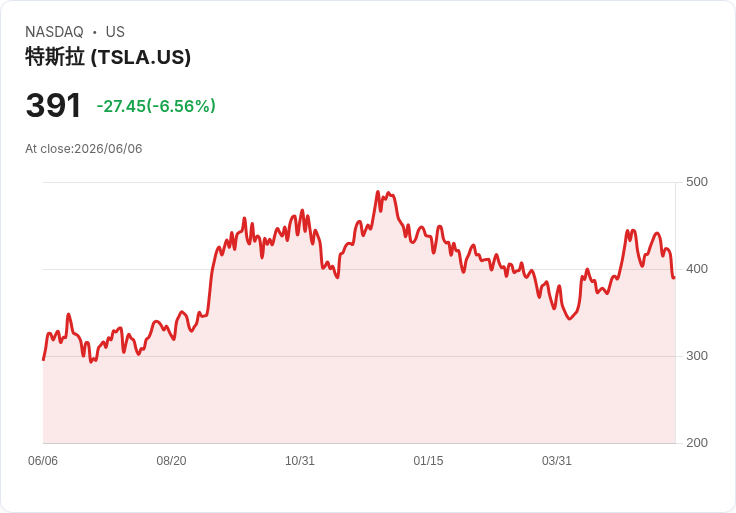Click the 03/31 date axis label
This screenshot has width=736, height=513.
point(557,460)
